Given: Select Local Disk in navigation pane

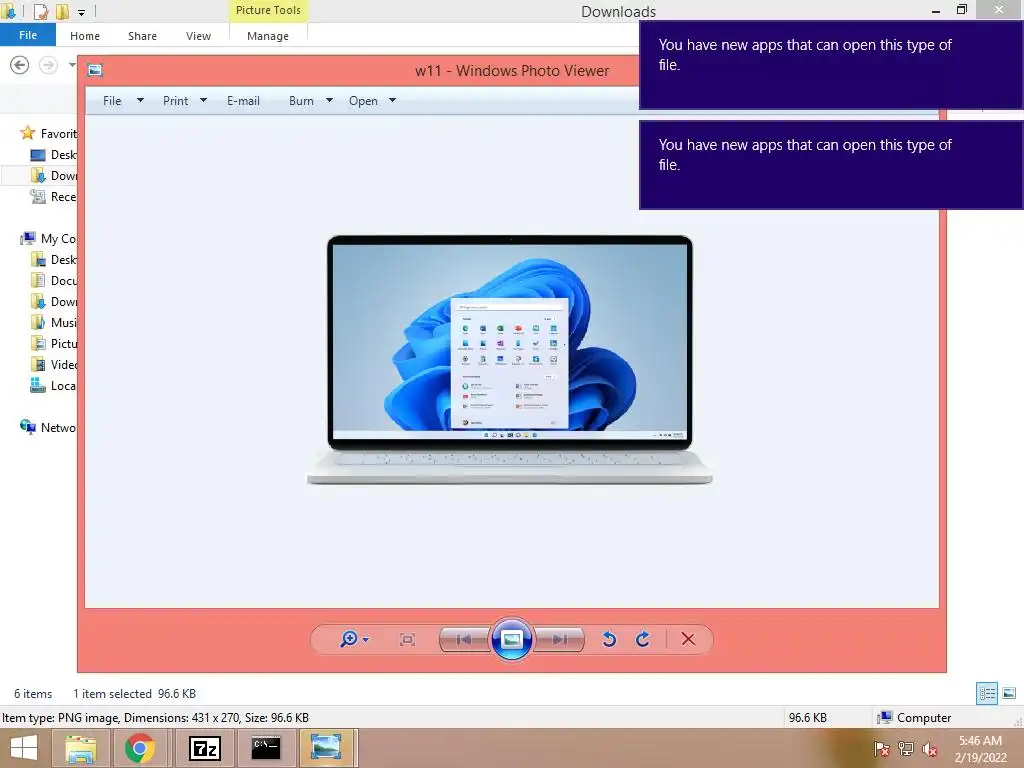Looking at the screenshot, I should pos(54,385).
